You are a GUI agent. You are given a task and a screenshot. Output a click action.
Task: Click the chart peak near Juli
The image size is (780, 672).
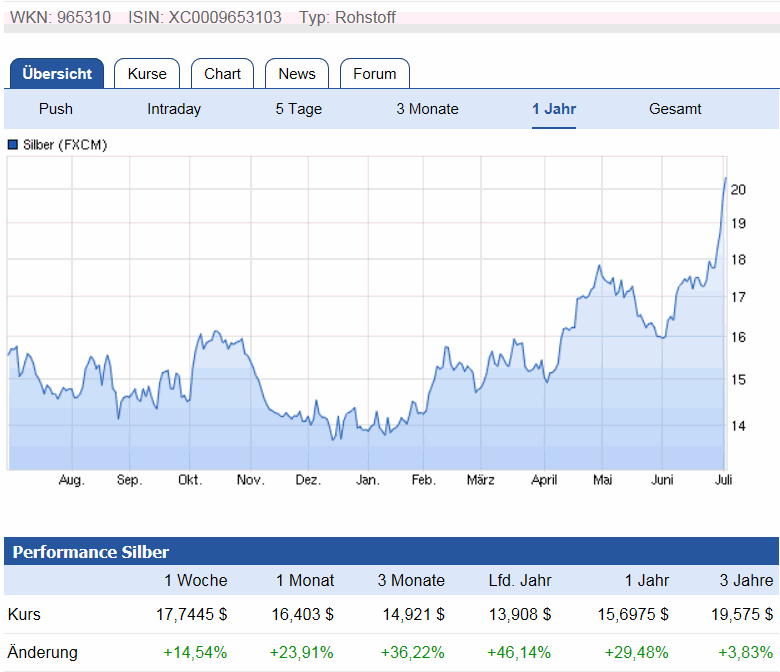[x=725, y=179]
